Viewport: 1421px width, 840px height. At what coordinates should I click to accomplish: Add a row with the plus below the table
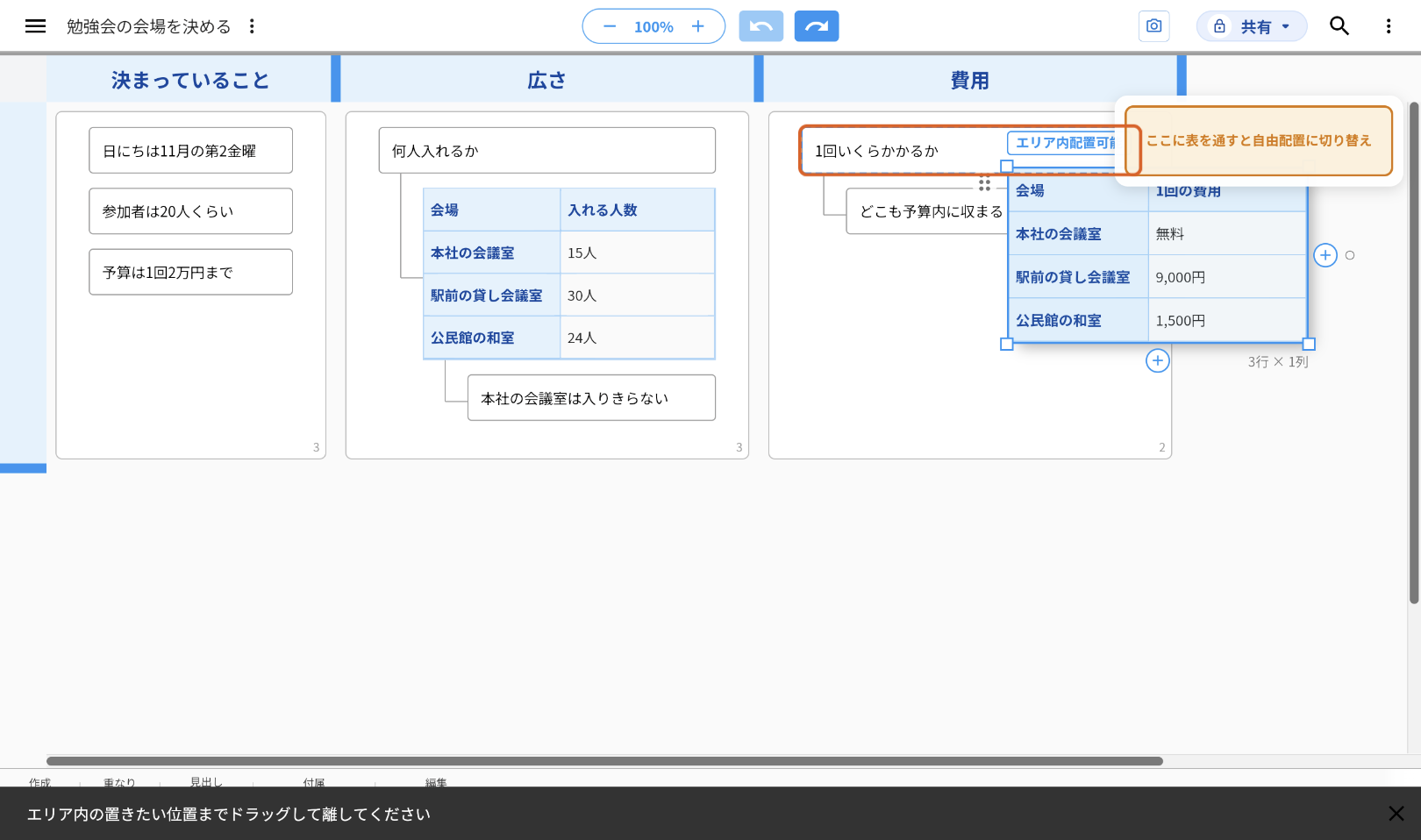click(1158, 360)
